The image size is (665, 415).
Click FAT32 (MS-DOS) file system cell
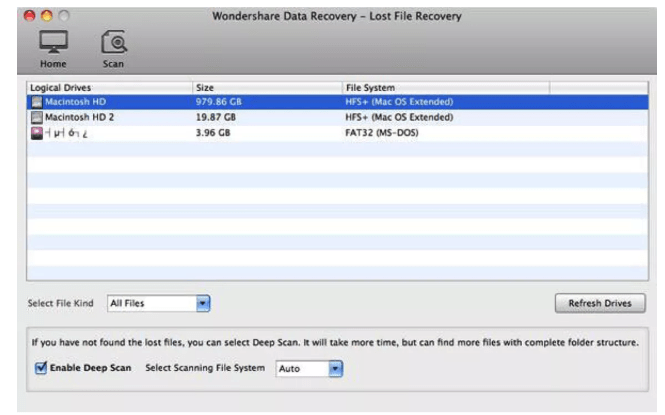(x=382, y=133)
